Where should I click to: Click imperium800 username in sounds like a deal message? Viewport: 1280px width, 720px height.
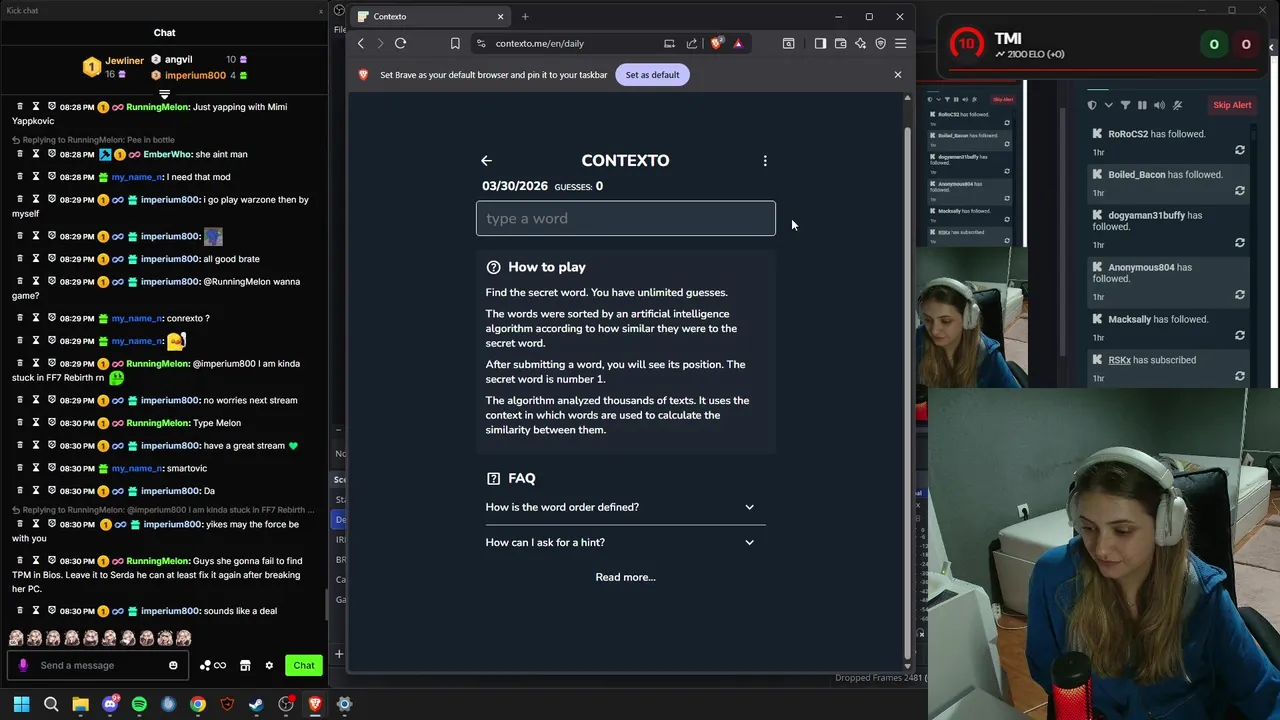(170, 611)
